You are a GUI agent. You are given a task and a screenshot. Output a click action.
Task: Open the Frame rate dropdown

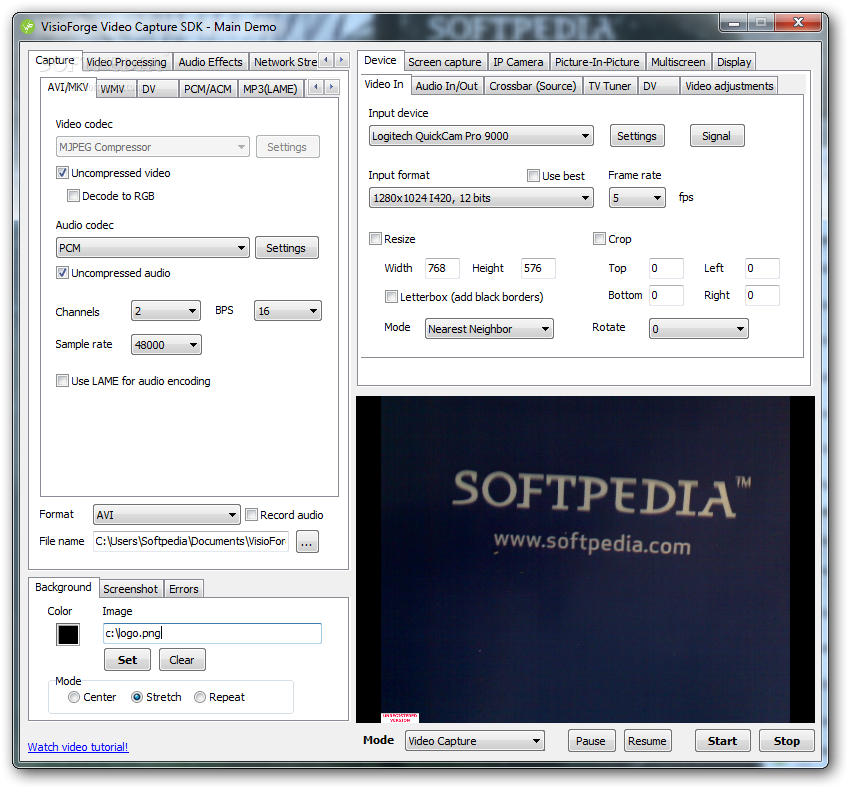[x=637, y=198]
